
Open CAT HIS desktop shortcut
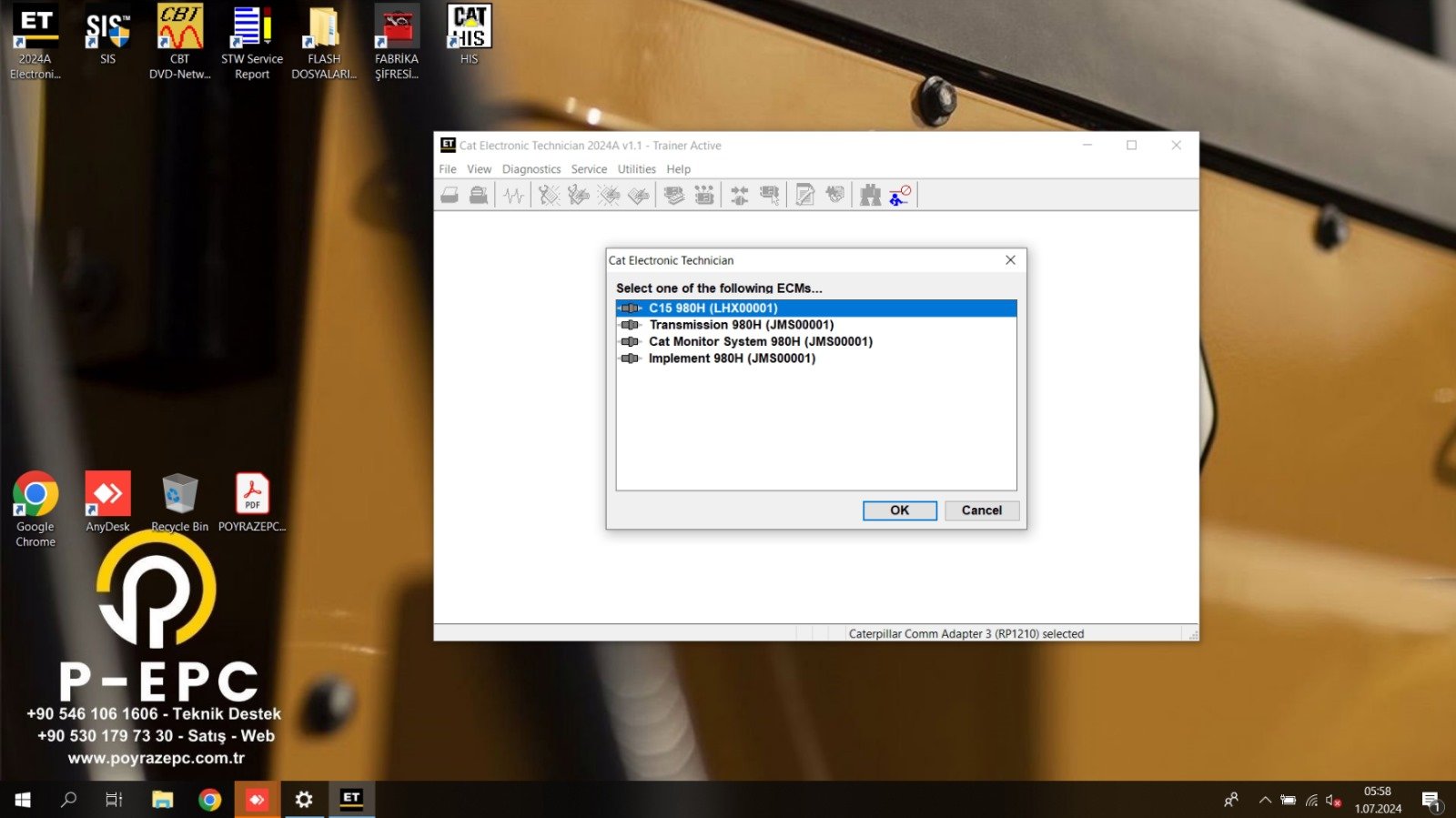coord(470,36)
